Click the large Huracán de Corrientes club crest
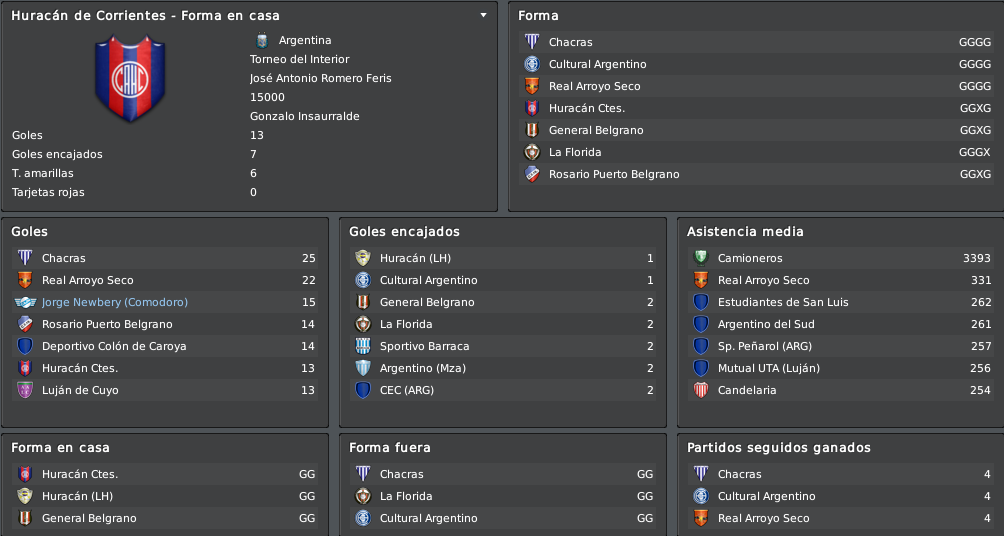Screen dimensions: 1004x536 [130, 78]
